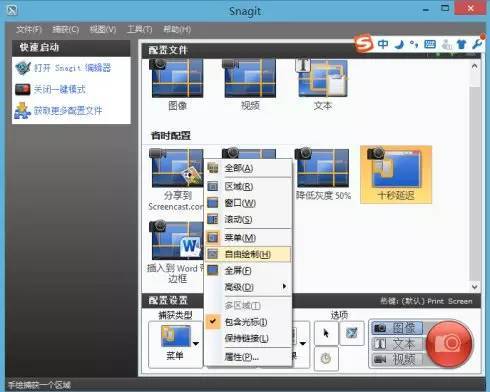Choose 滚动(S) scrolling capture type

pos(248,219)
